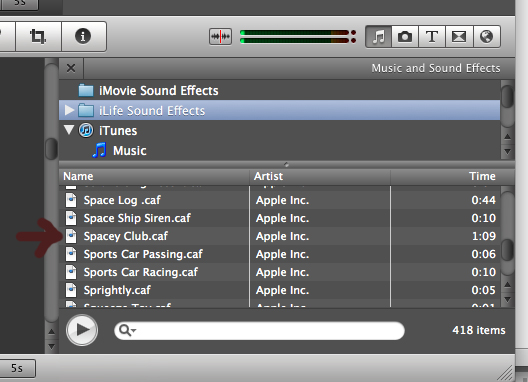Expand the iLife Sound Effects folder
Screen dimensions: 528x382
(69, 110)
